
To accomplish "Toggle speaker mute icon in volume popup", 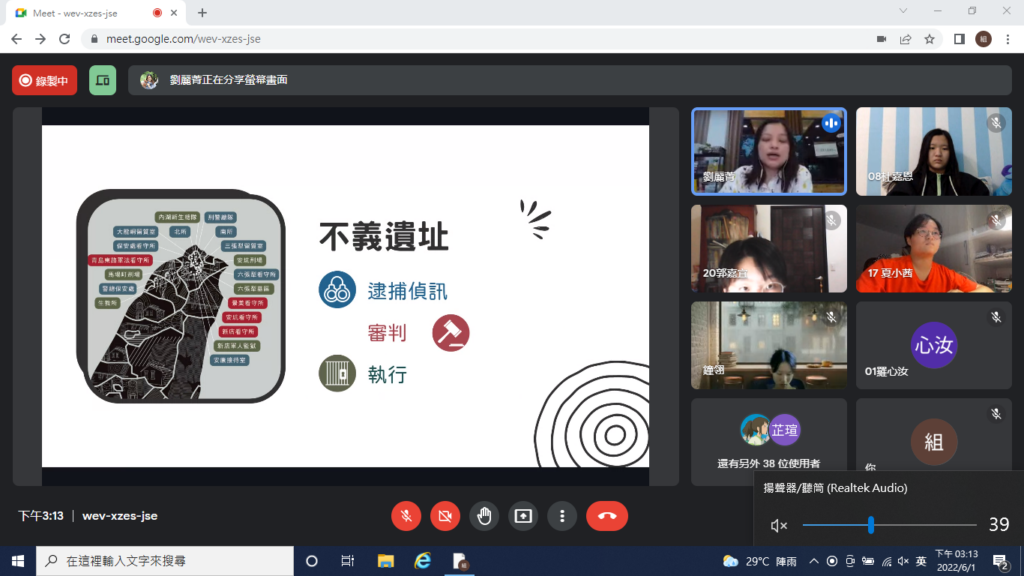I will click(778, 525).
